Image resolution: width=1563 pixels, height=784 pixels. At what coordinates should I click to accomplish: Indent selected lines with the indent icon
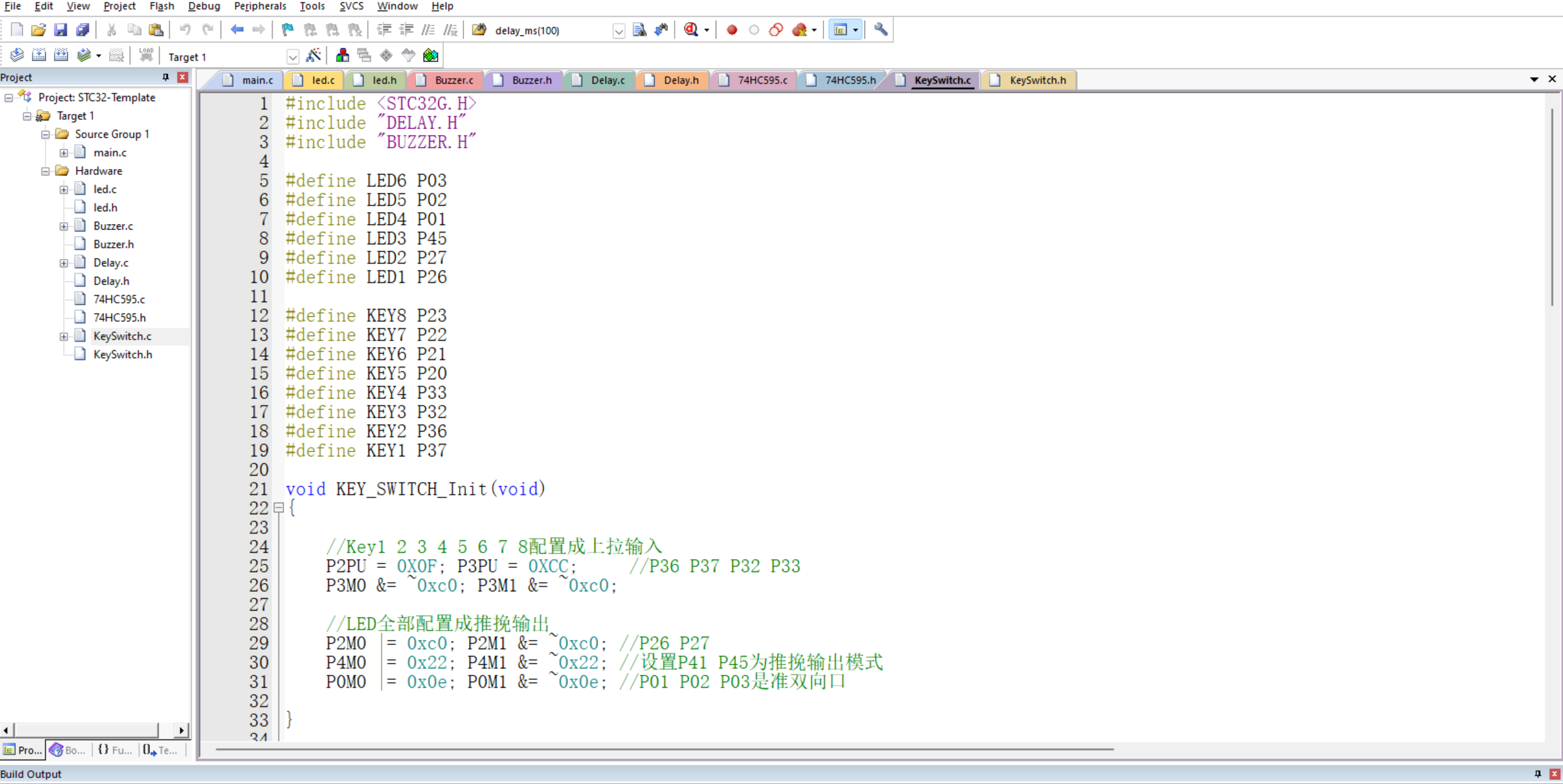[x=384, y=30]
